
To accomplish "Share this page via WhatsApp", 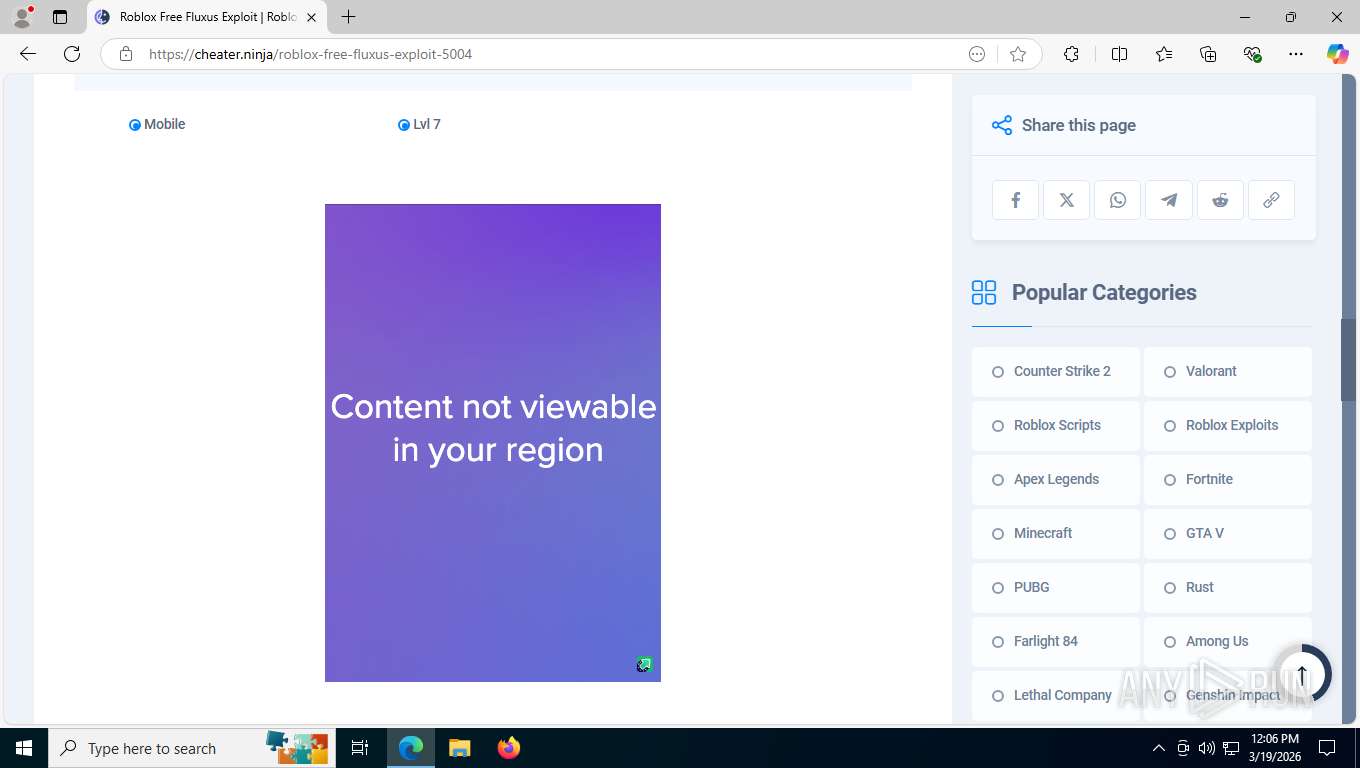I will pyautogui.click(x=1118, y=200).
